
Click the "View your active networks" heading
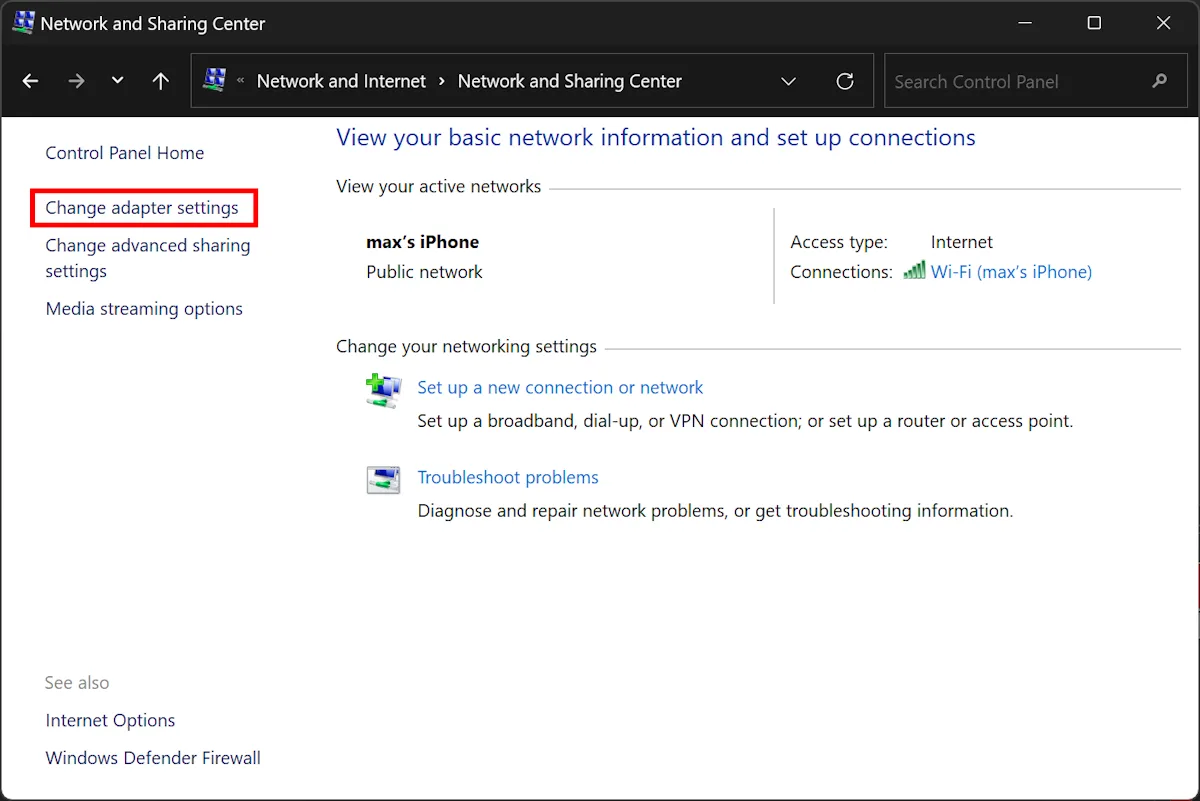[439, 187]
